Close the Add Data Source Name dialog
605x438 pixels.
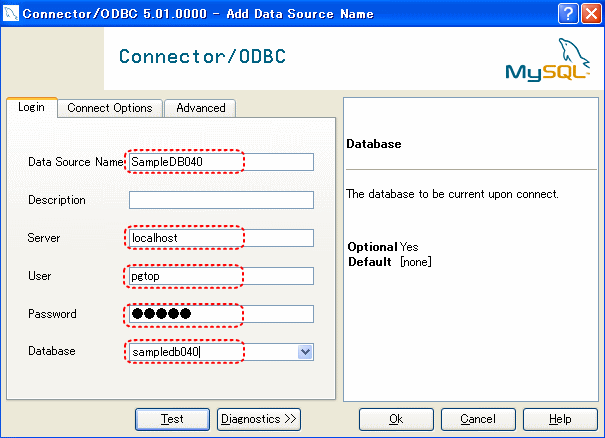coord(591,14)
